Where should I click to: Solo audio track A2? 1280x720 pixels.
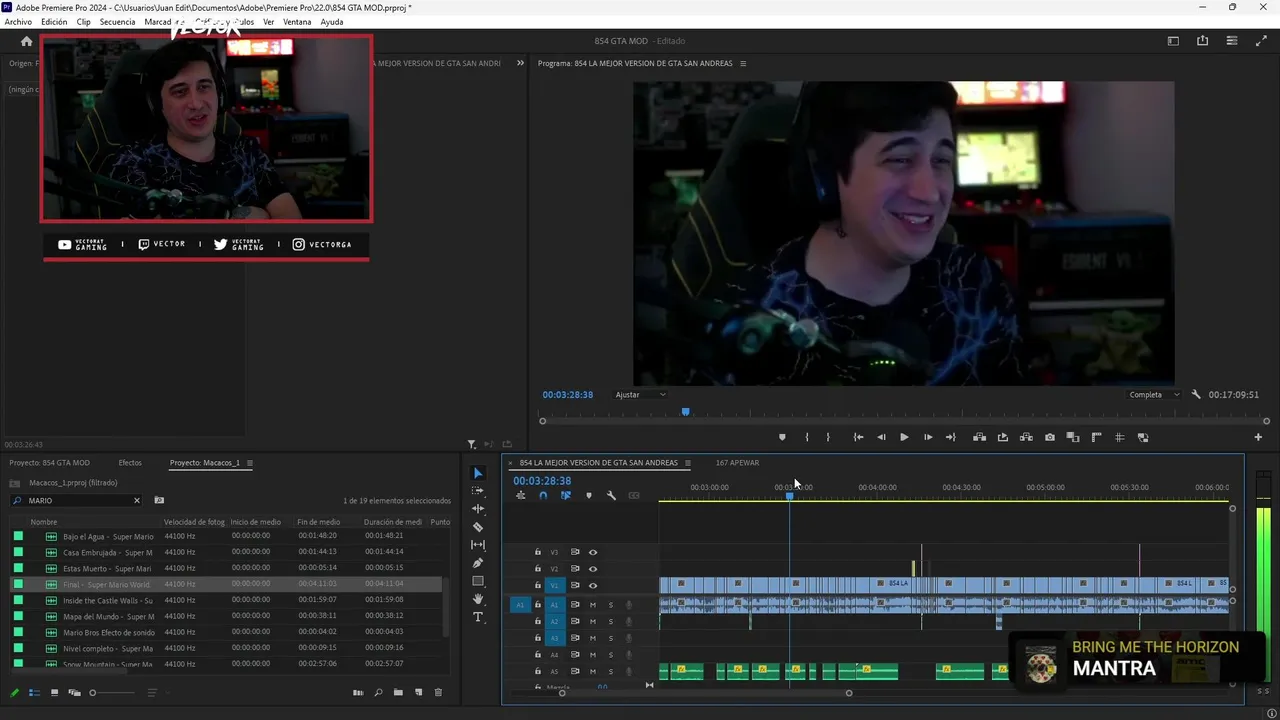coord(610,622)
